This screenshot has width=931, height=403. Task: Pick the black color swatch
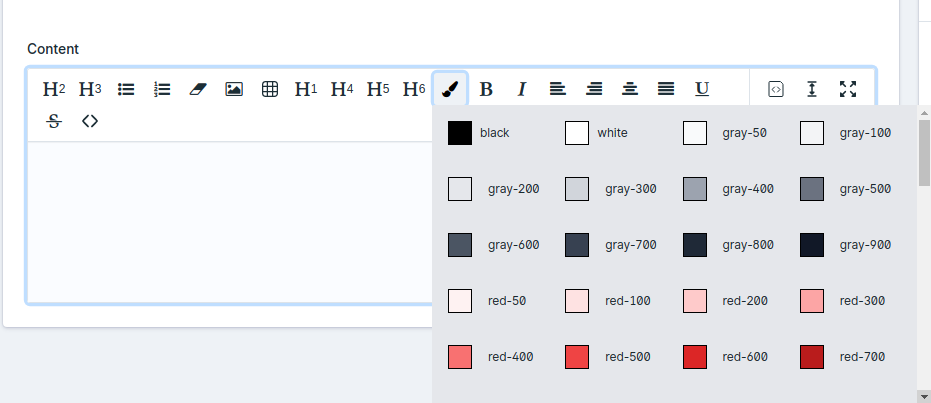click(x=460, y=133)
